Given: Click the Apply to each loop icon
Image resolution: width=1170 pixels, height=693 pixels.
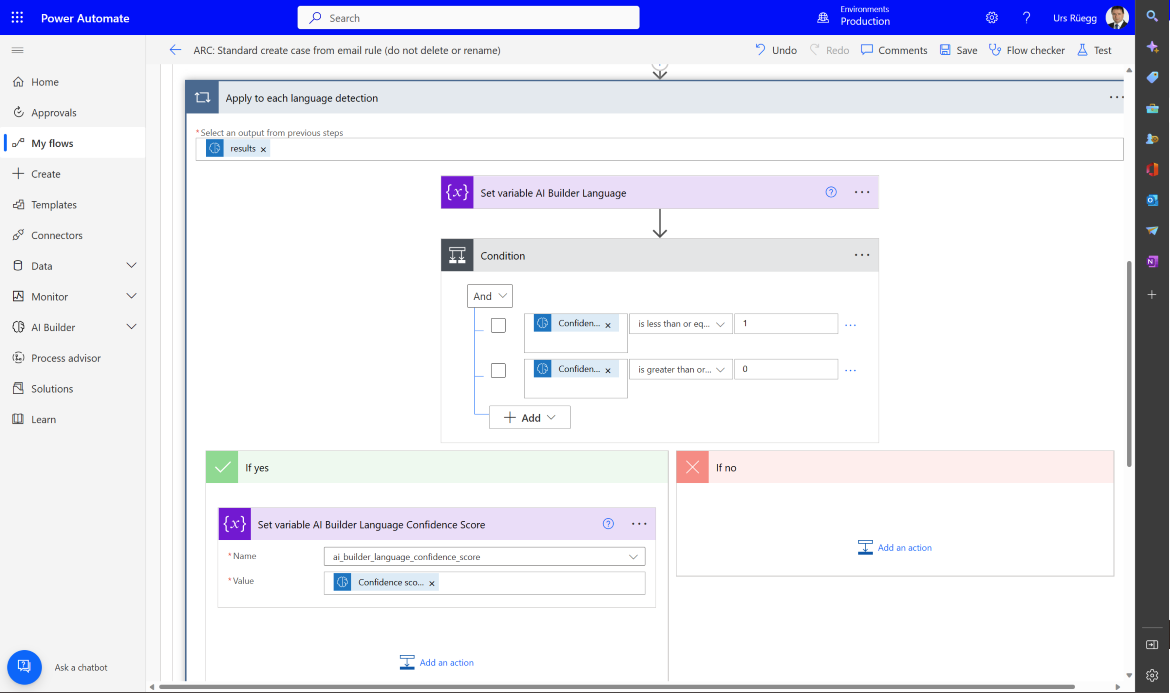Looking at the screenshot, I should click(202, 97).
